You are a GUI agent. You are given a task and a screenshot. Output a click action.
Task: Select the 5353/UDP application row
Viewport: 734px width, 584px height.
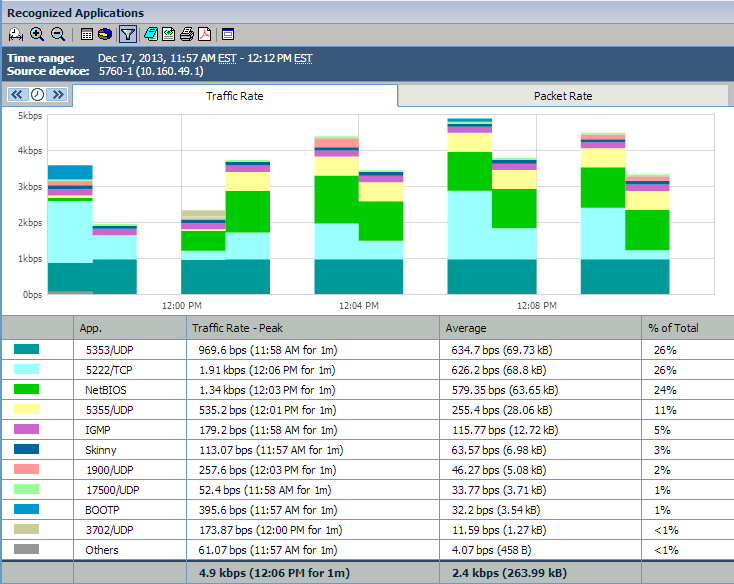102,350
